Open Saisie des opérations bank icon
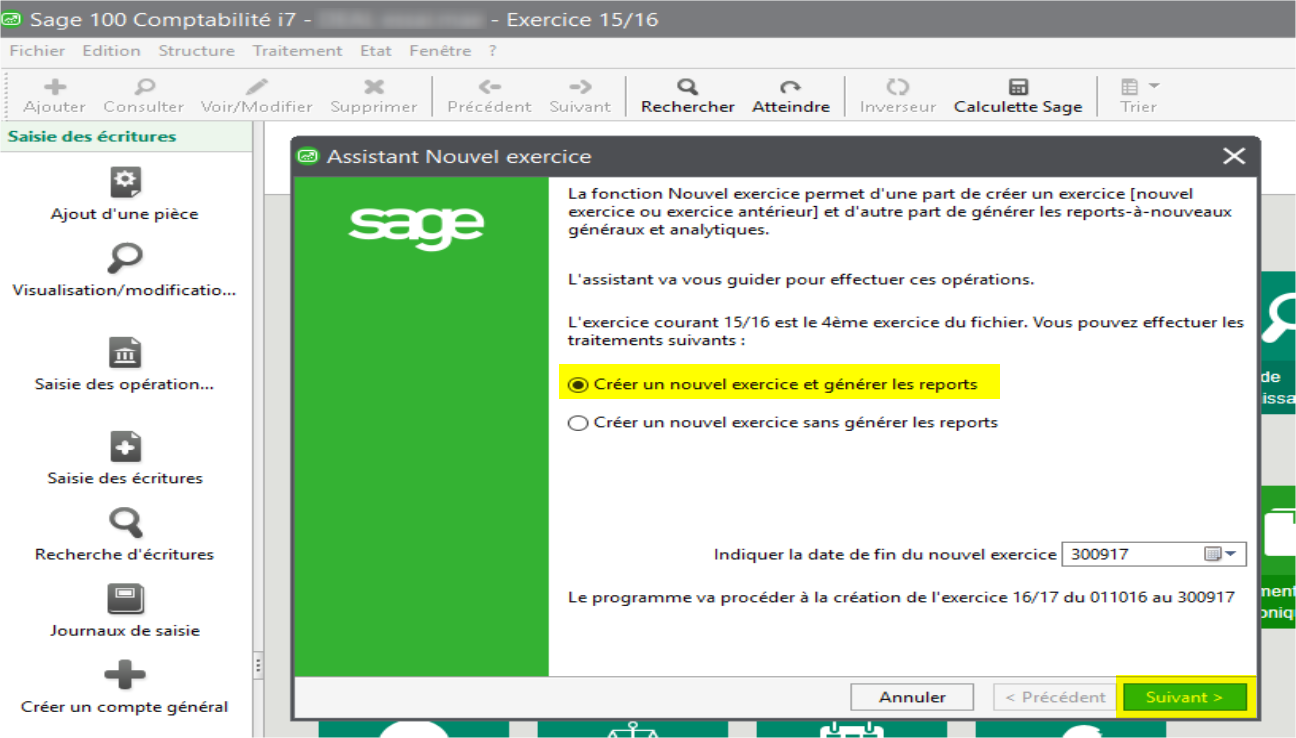 click(125, 353)
